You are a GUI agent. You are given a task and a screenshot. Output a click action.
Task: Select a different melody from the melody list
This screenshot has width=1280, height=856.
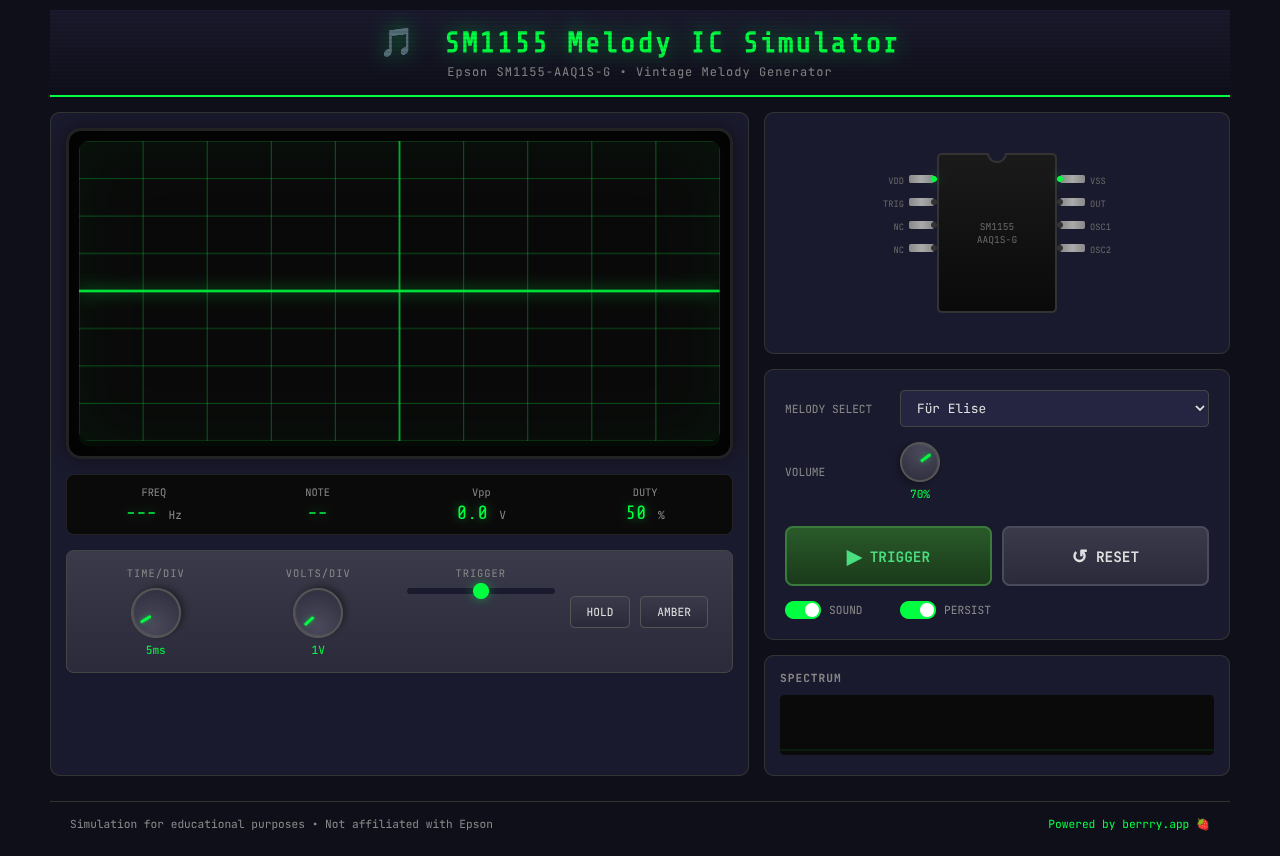[1054, 408]
